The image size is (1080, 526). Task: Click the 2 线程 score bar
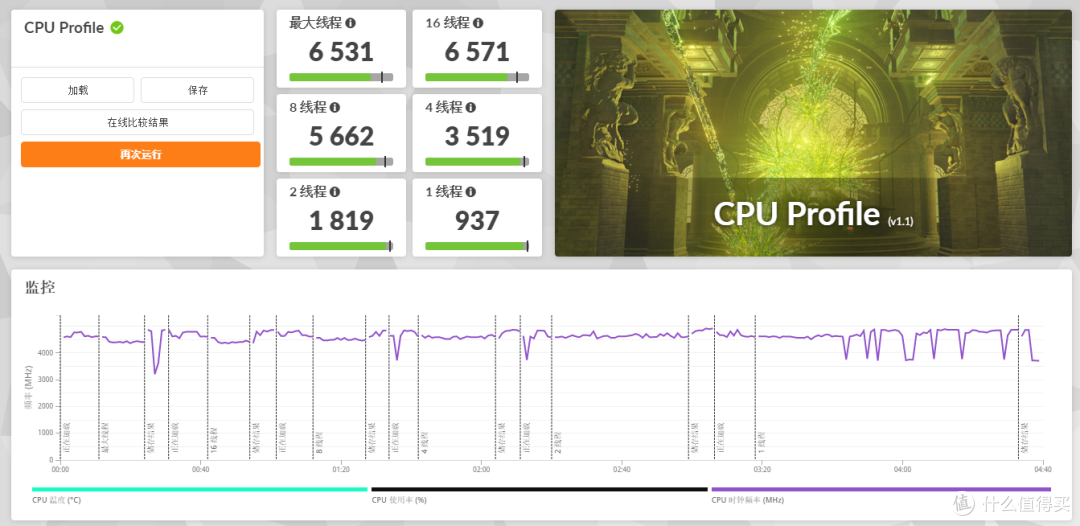(x=341, y=246)
